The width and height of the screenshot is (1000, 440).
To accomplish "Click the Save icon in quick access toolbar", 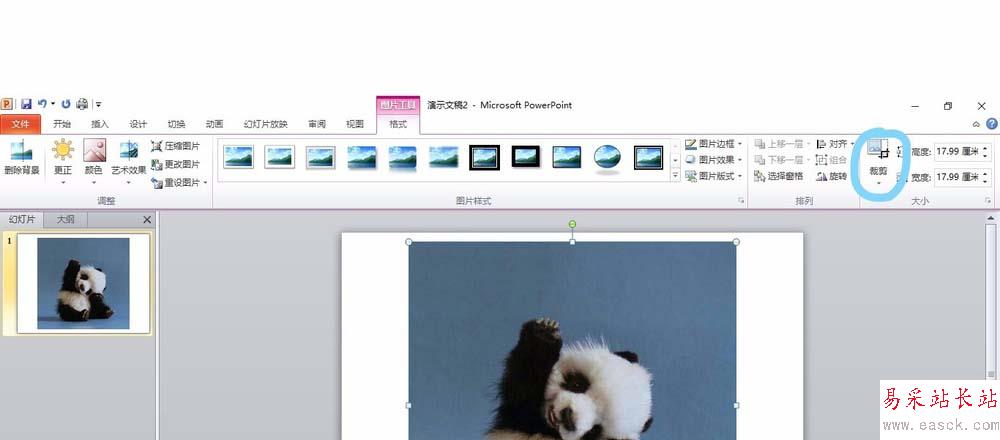I will pos(26,104).
